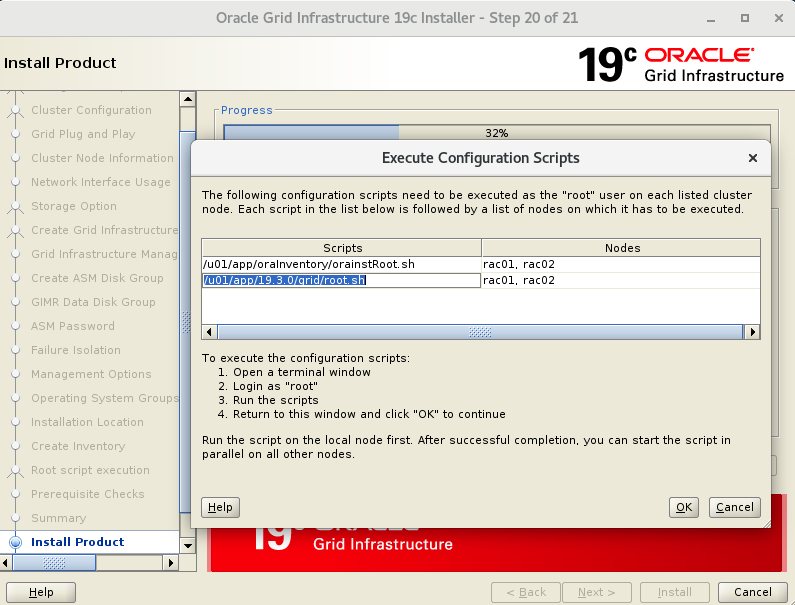Screen dimensions: 795x605
Task: Click sidebar horizontal scroll left arrow
Action: (x=6, y=563)
